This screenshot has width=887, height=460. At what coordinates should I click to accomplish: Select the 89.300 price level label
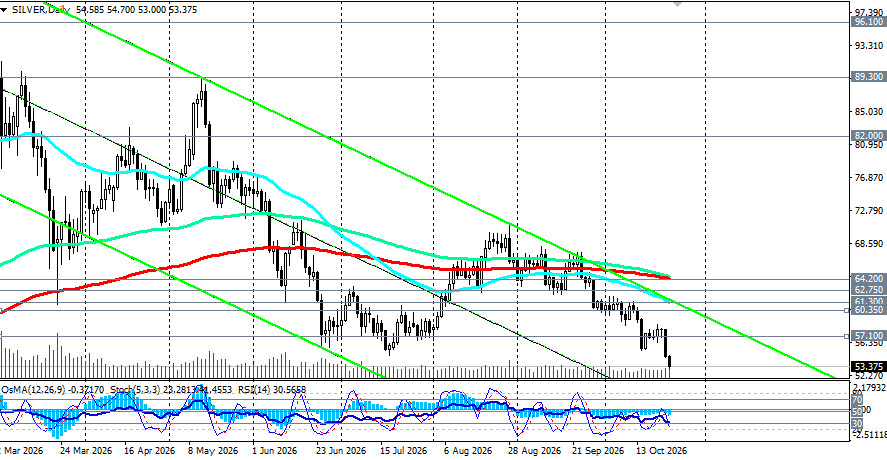[x=868, y=77]
